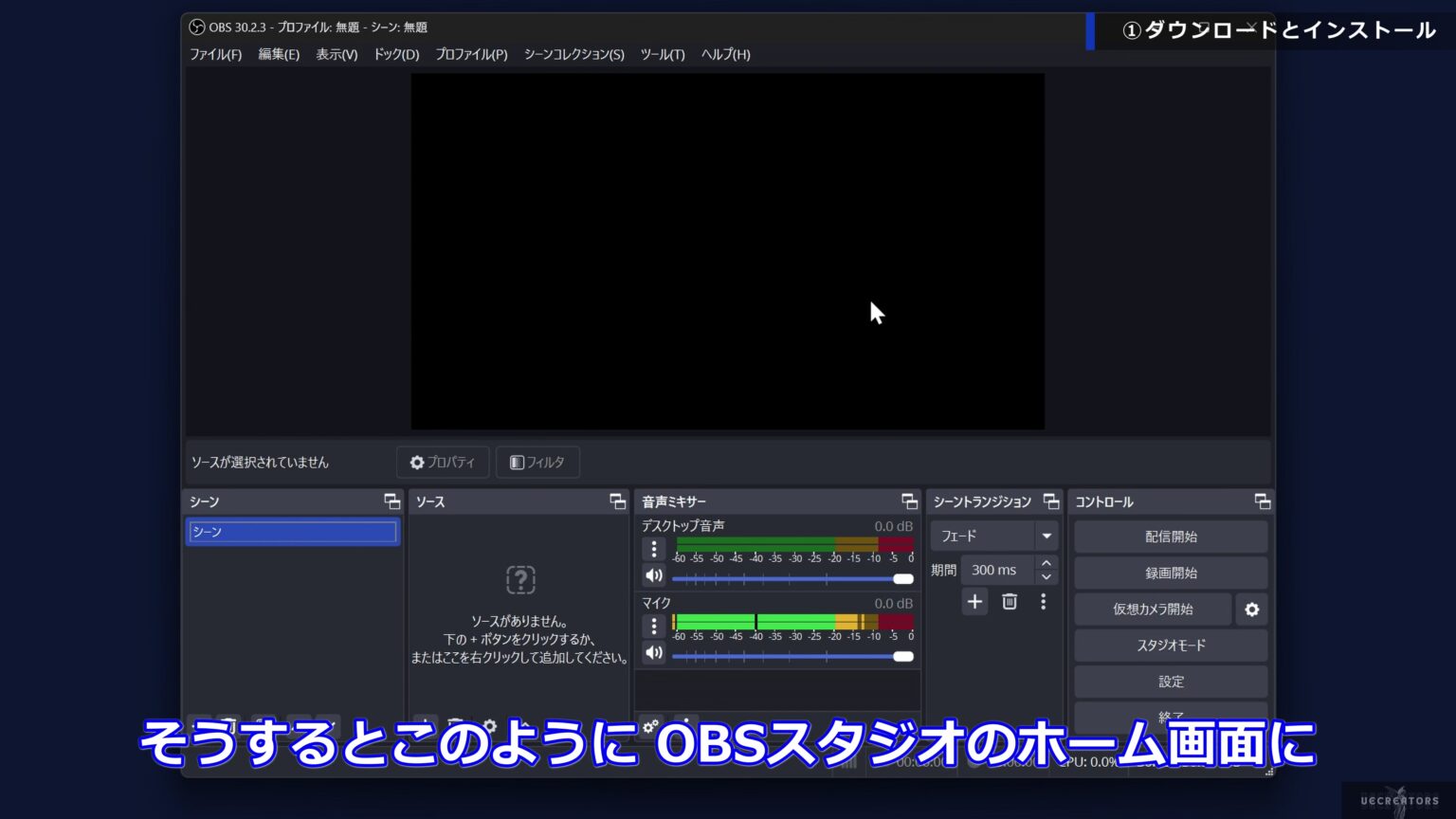
Task: Delete current transition with trash icon
Action: point(1009,601)
